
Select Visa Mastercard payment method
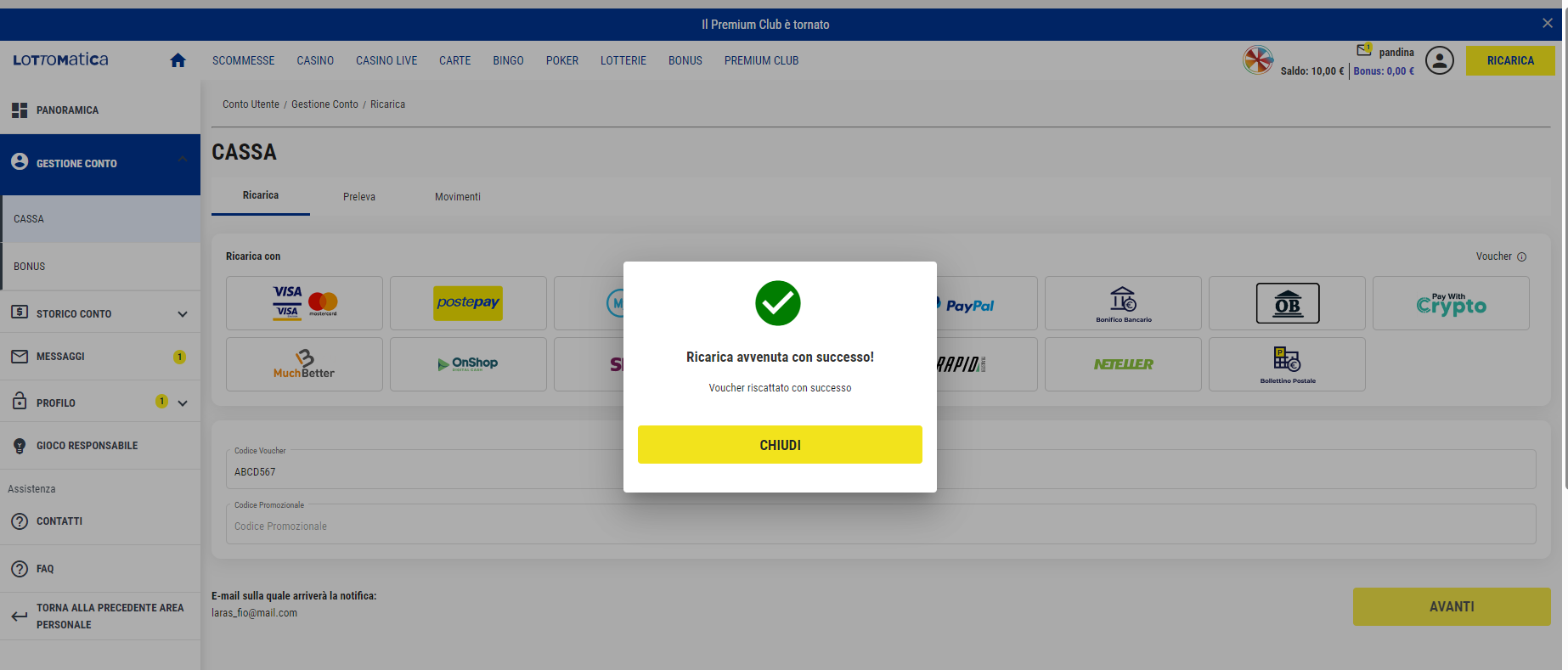coord(304,303)
